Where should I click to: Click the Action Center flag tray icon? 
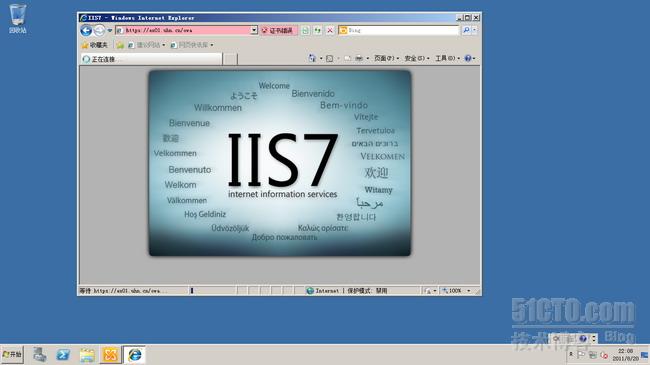[x=581, y=355]
